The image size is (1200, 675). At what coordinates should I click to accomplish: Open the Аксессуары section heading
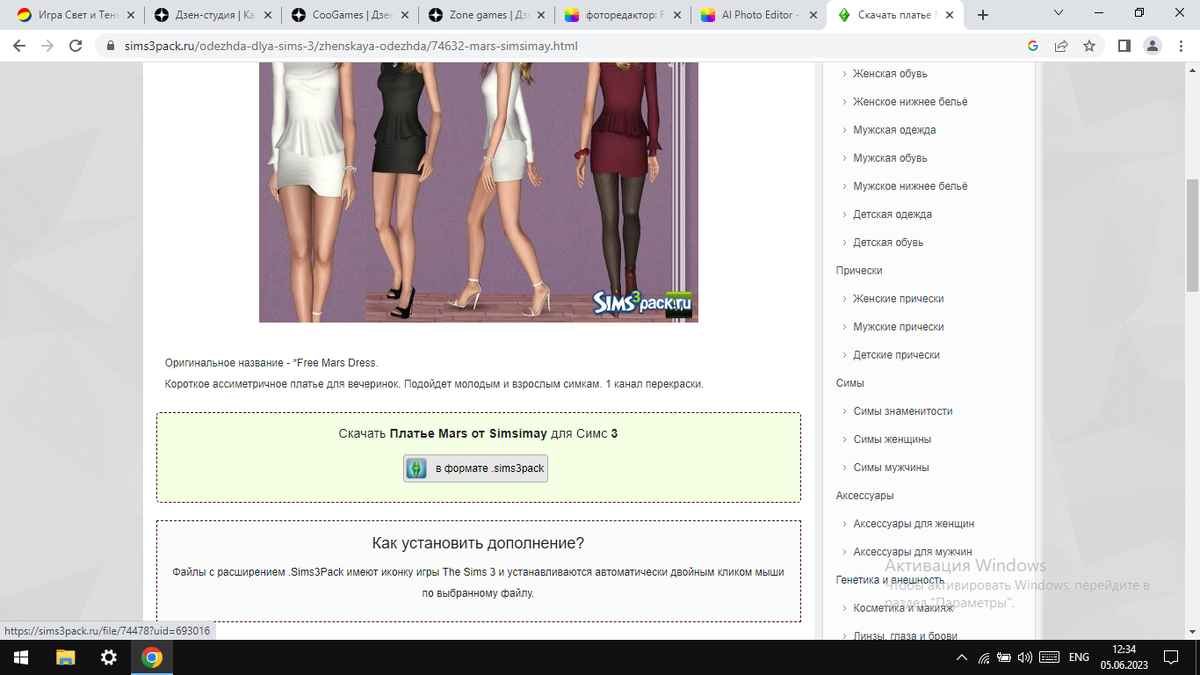click(x=865, y=495)
